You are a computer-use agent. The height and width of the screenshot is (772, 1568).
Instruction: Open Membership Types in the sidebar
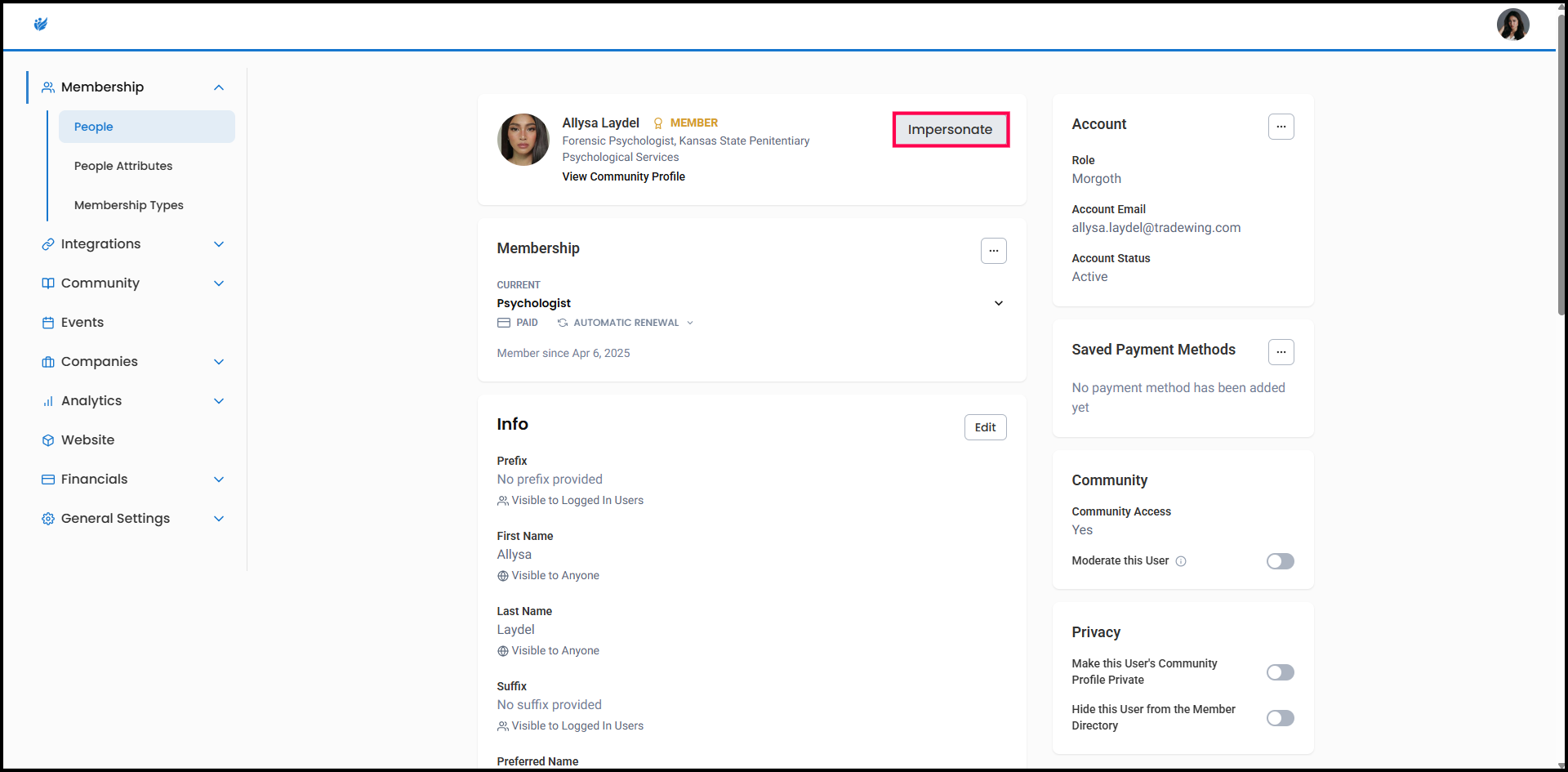[x=129, y=205]
